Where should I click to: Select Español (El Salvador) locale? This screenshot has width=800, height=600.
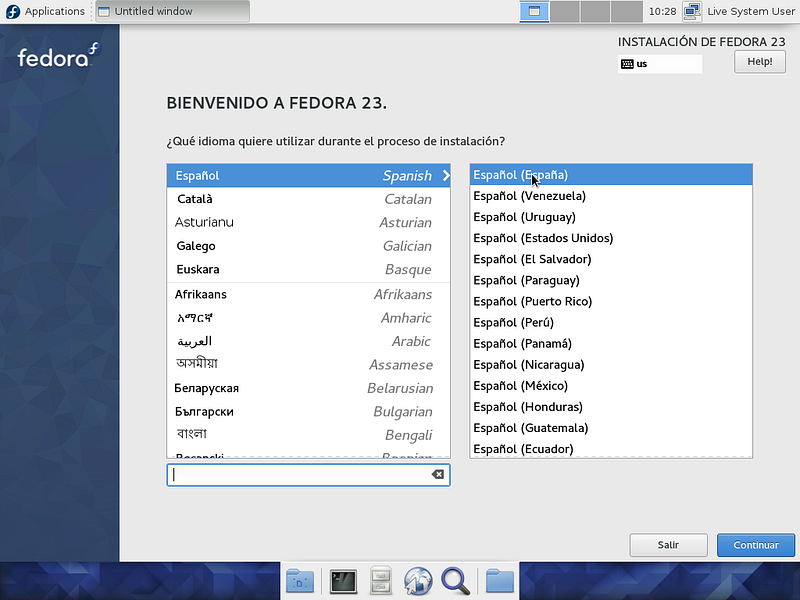[x=611, y=259]
